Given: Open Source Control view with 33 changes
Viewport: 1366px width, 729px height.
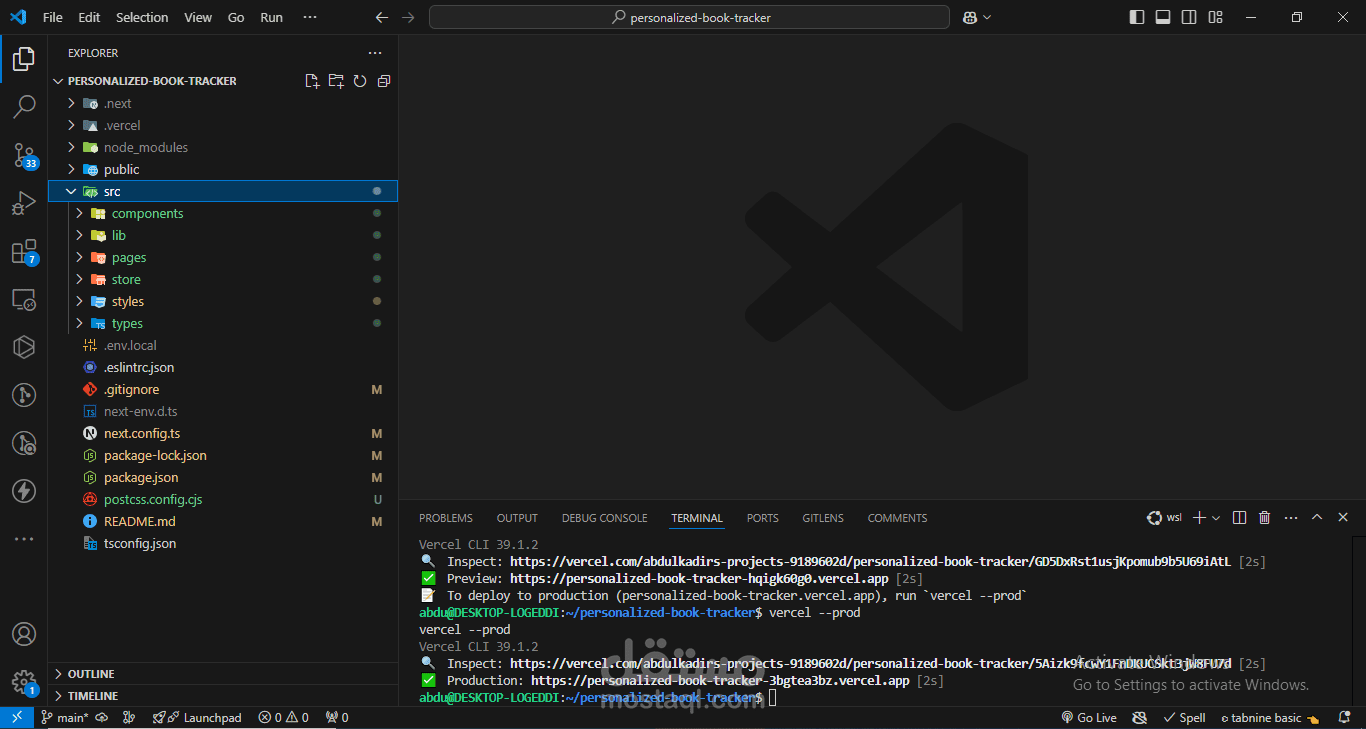Looking at the screenshot, I should click(x=24, y=155).
